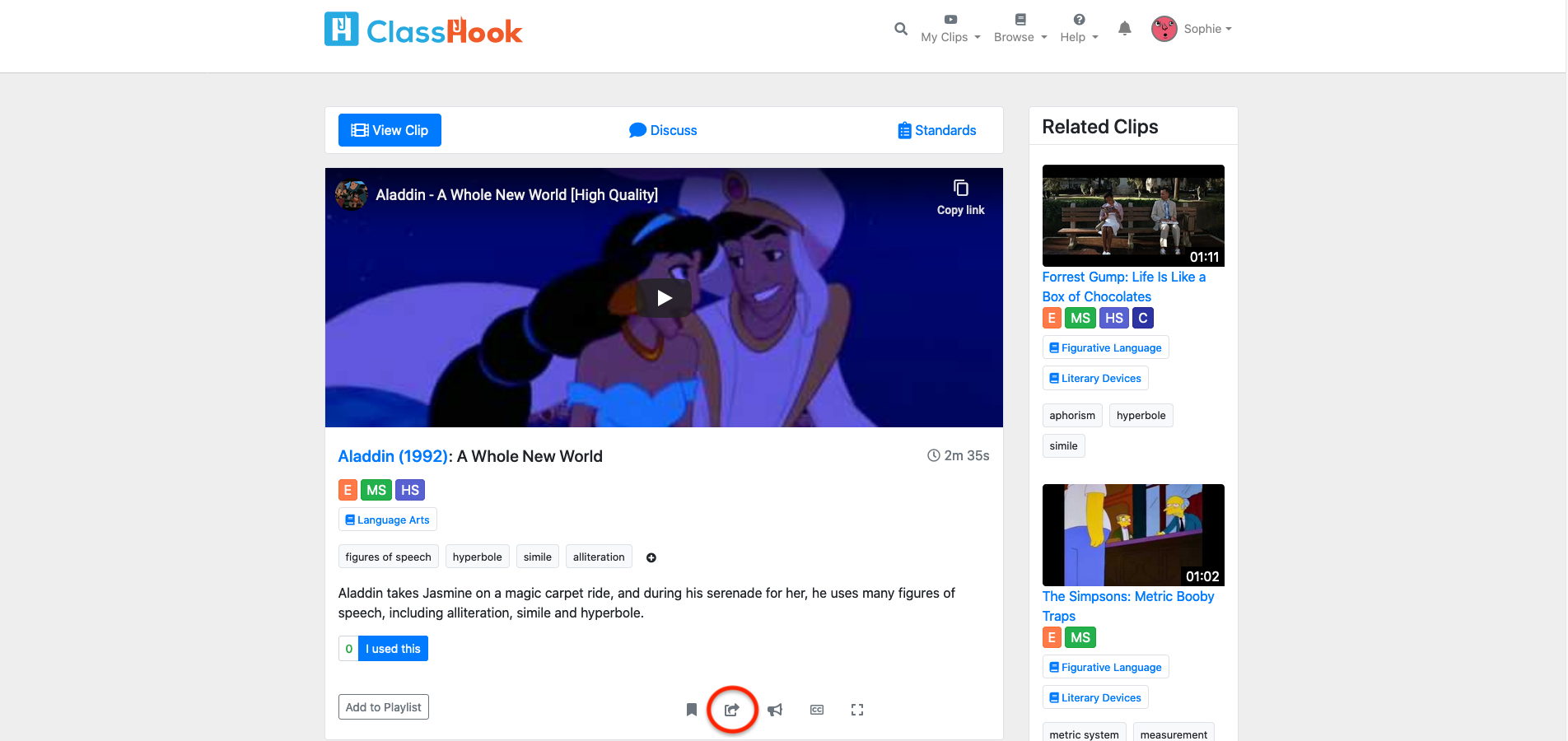Open the Standards tab
This screenshot has width=1568, height=741.
tap(936, 130)
